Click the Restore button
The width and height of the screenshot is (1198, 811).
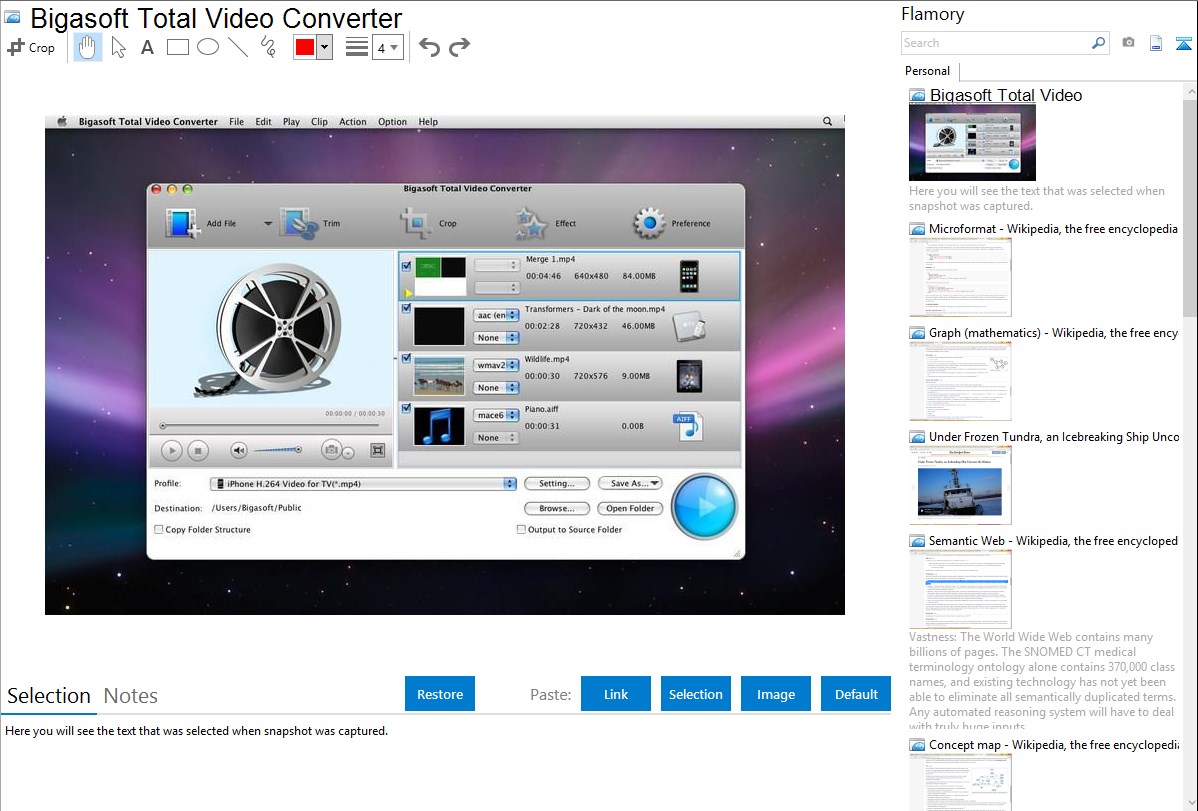coord(440,694)
